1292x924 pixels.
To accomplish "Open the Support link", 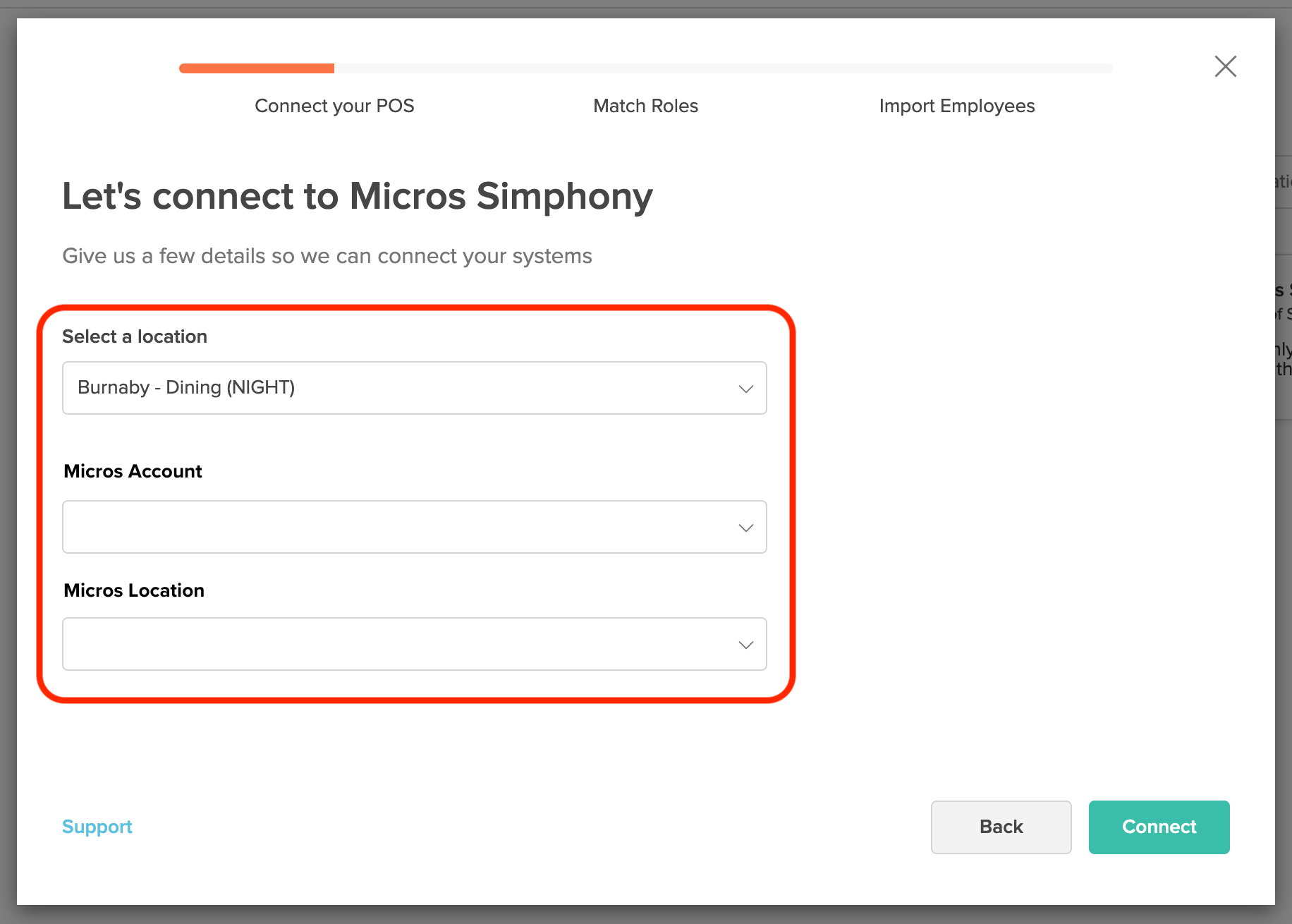I will point(97,827).
